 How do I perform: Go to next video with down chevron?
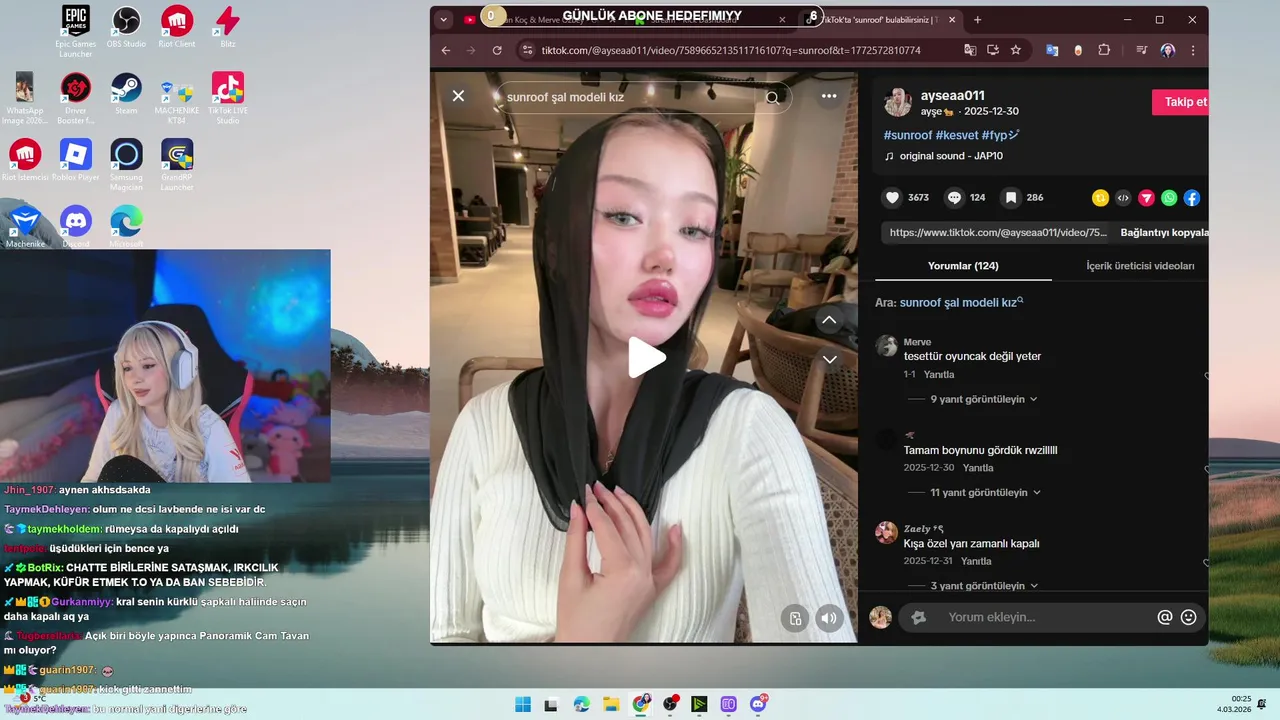829,359
